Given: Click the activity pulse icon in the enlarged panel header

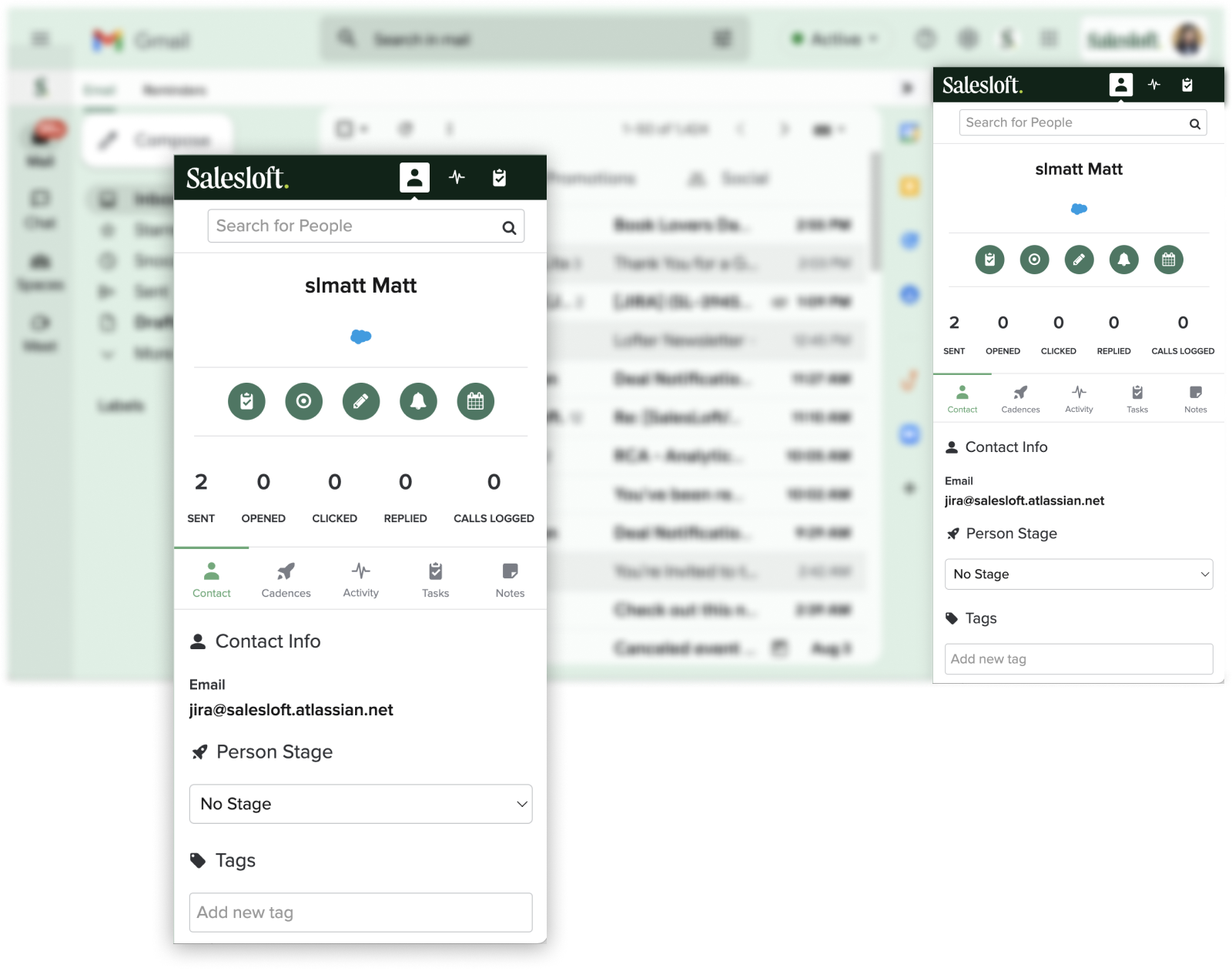Looking at the screenshot, I should [x=457, y=178].
